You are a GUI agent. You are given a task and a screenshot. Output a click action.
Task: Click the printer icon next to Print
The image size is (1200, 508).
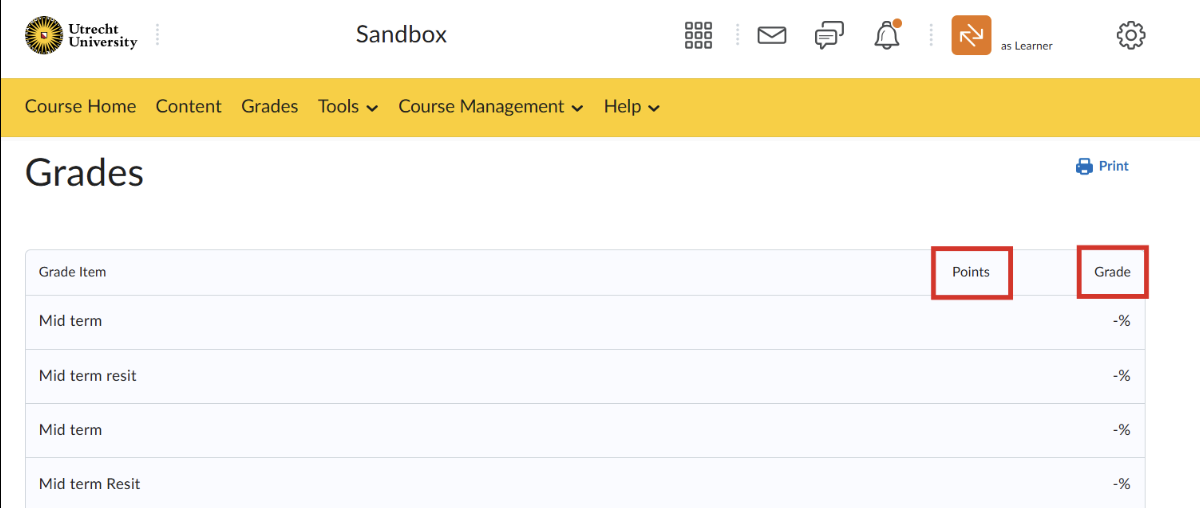(x=1084, y=167)
